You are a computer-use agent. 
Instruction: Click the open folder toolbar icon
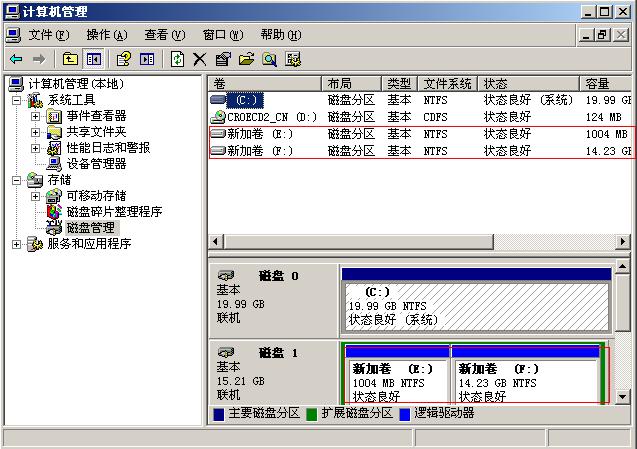tap(246, 59)
